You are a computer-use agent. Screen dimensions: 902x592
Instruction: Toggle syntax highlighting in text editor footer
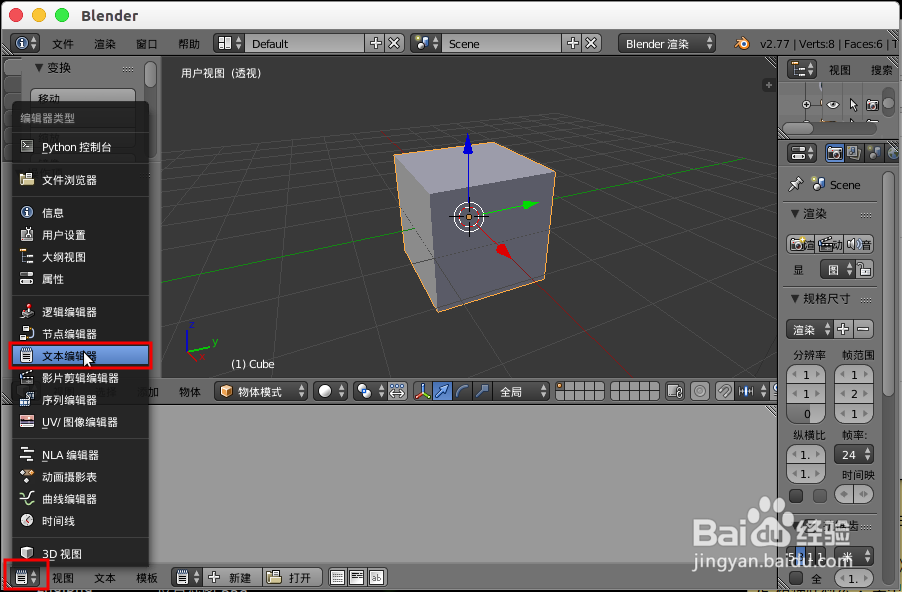376,578
